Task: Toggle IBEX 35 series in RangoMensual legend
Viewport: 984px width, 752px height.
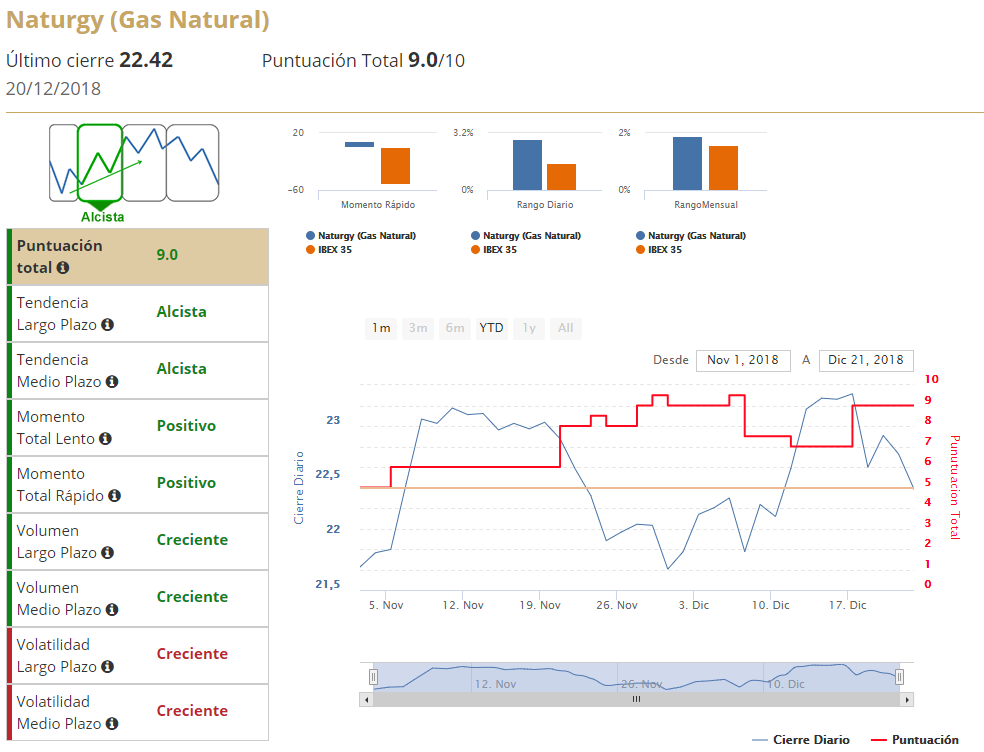Action: click(659, 250)
